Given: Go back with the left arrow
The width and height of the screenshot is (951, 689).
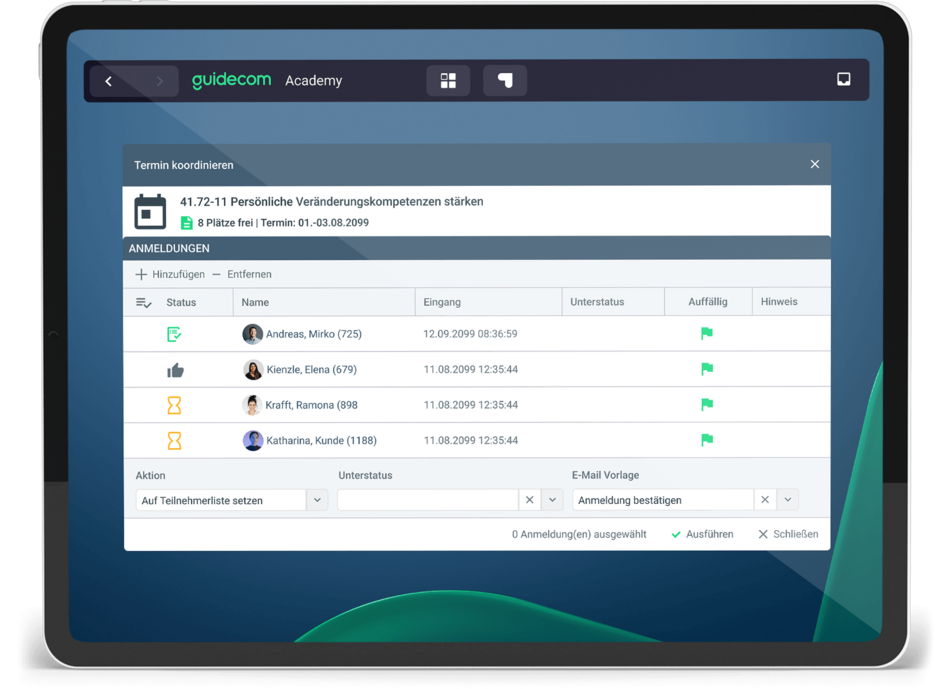Looking at the screenshot, I should click(x=109, y=81).
